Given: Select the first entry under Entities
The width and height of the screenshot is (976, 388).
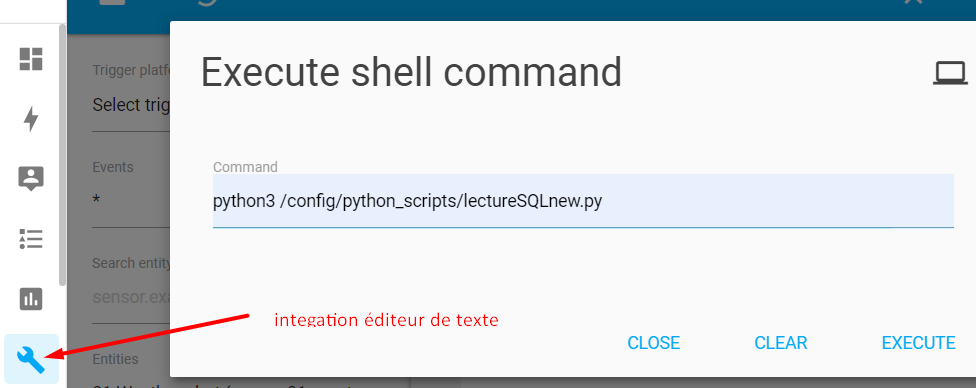Looking at the screenshot, I should pyautogui.click(x=131, y=385).
